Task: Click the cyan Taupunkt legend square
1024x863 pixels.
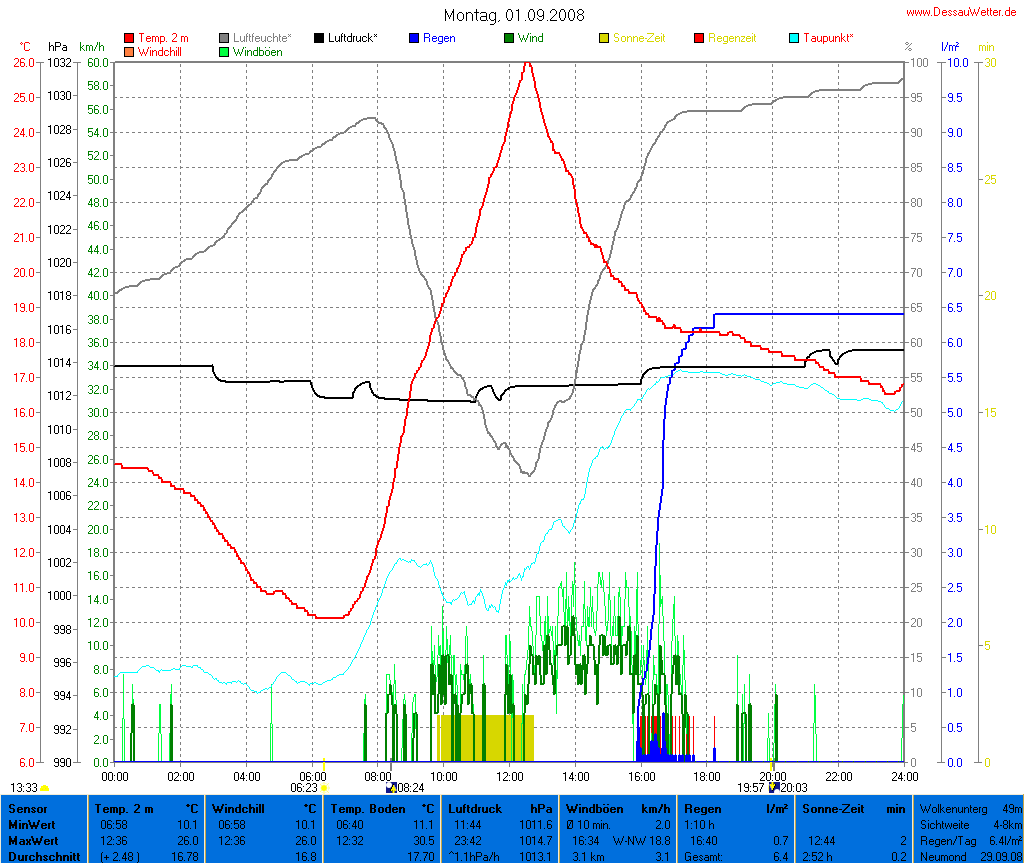Action: click(794, 38)
